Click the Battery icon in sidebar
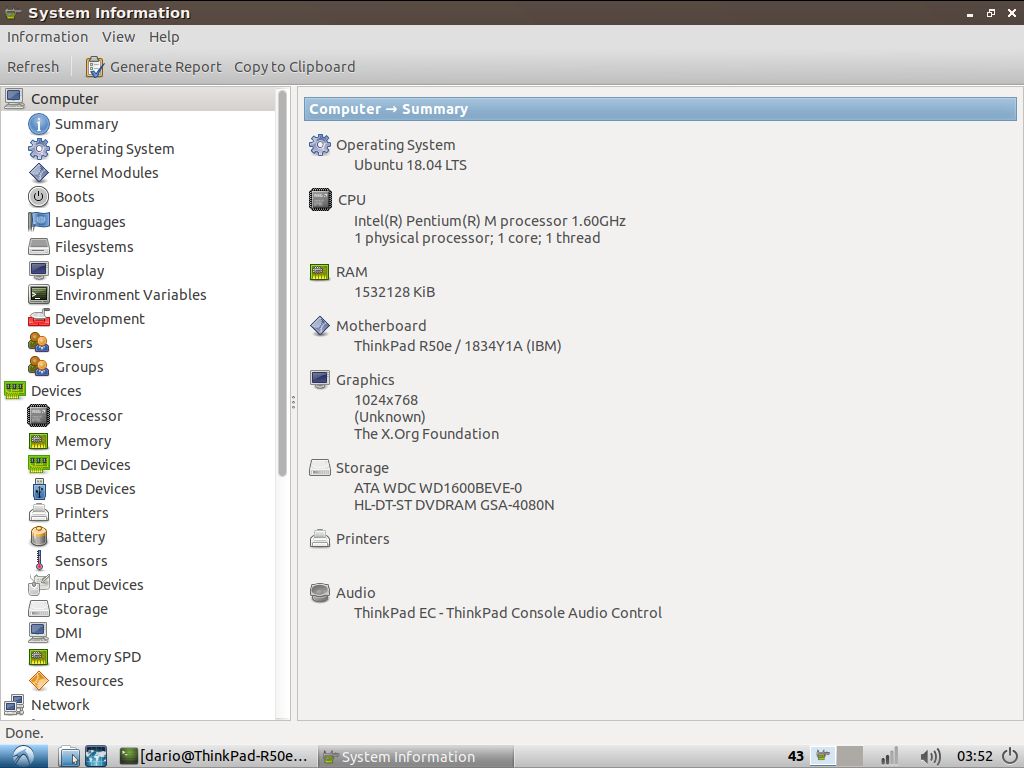This screenshot has height=768, width=1024. [39, 537]
